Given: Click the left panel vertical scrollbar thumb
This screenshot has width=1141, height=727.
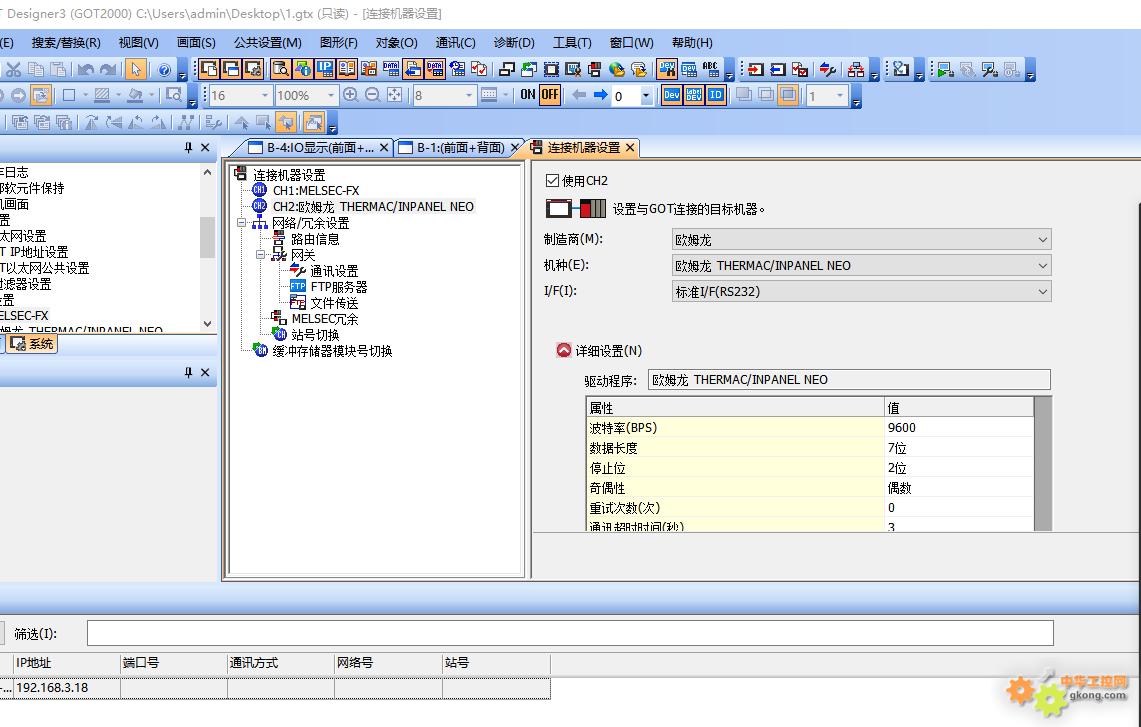Looking at the screenshot, I should tap(207, 237).
